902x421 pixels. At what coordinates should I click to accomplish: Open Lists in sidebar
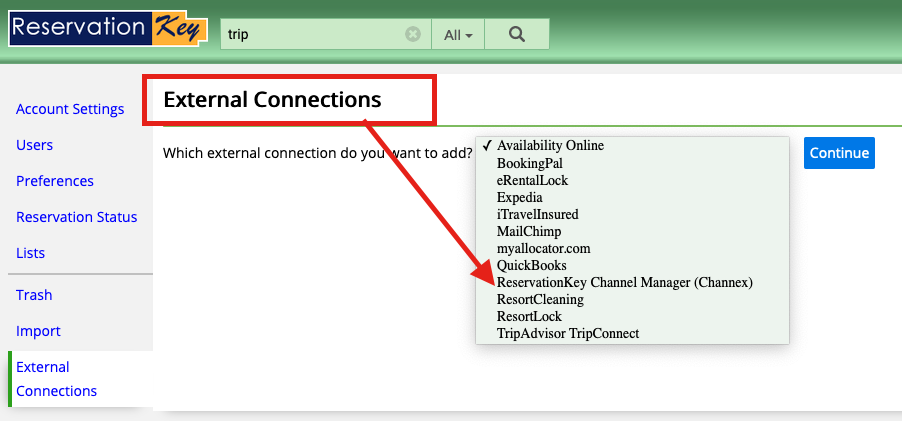(30, 253)
